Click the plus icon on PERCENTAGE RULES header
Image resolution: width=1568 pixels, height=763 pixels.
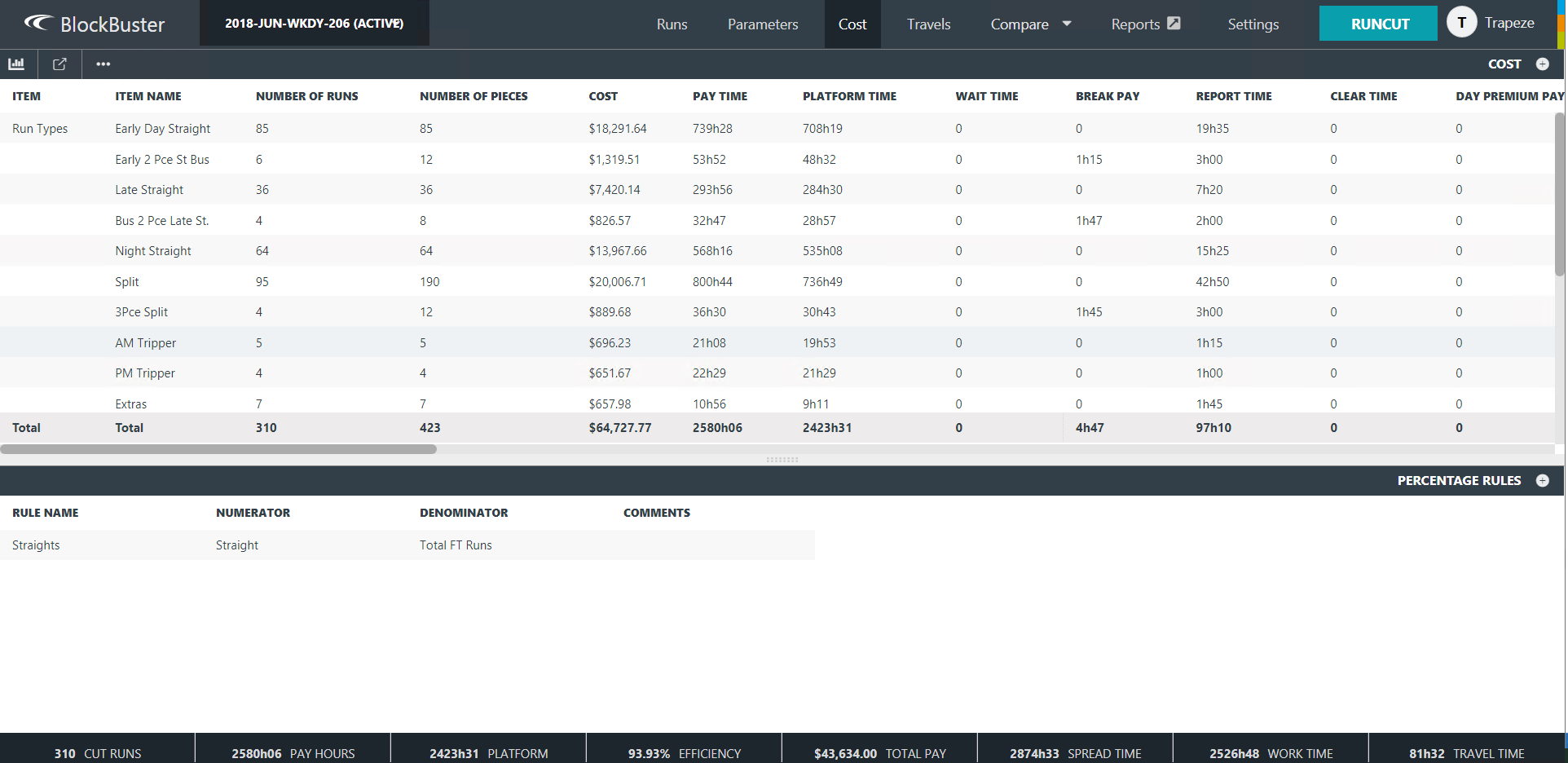[x=1544, y=481]
